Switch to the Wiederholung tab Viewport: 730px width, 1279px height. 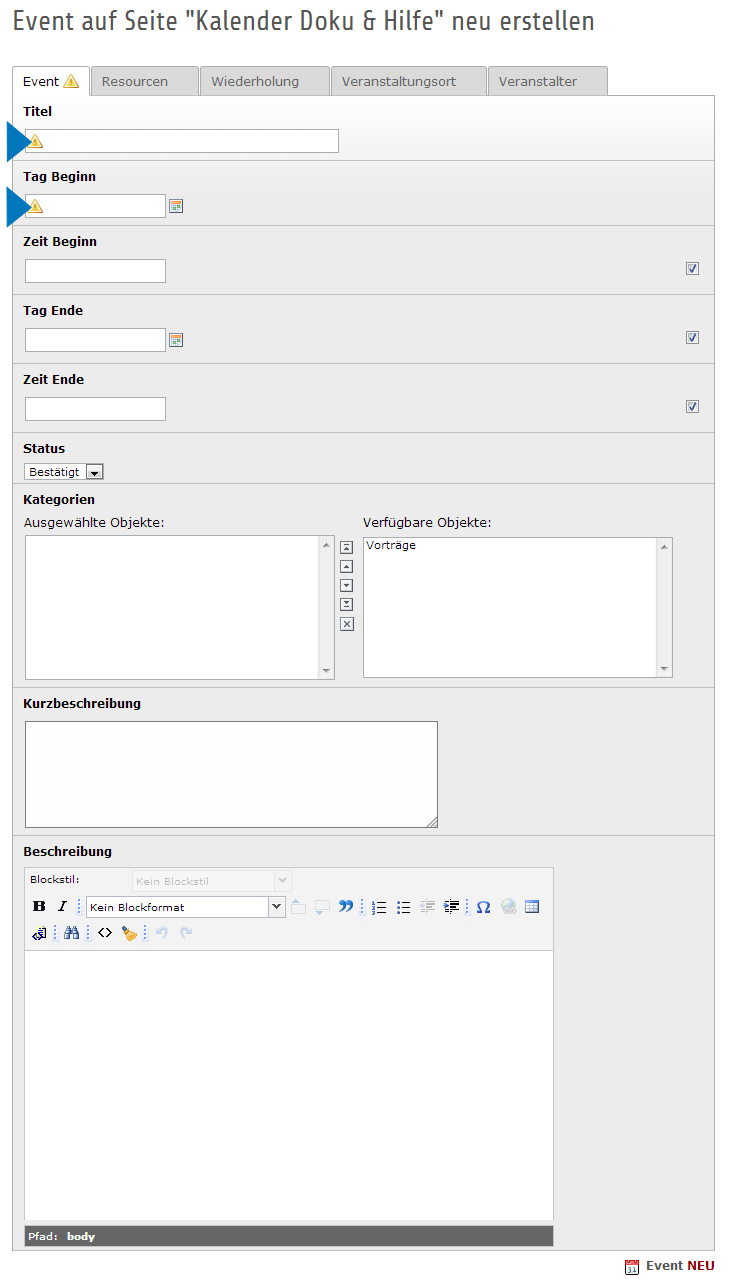click(x=264, y=82)
